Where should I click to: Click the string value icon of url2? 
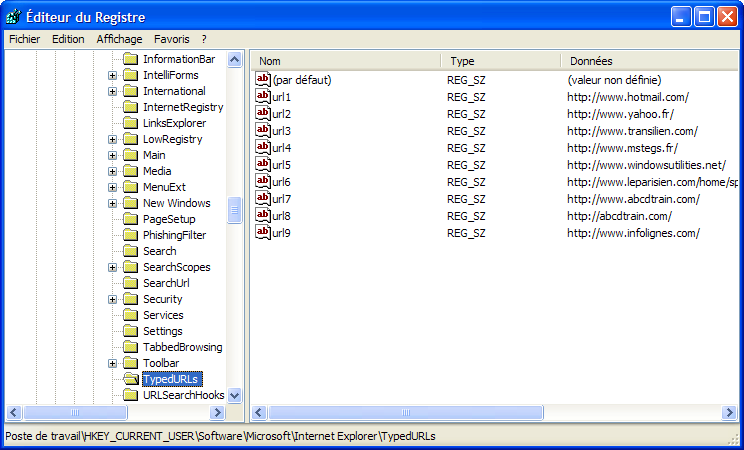point(263,113)
